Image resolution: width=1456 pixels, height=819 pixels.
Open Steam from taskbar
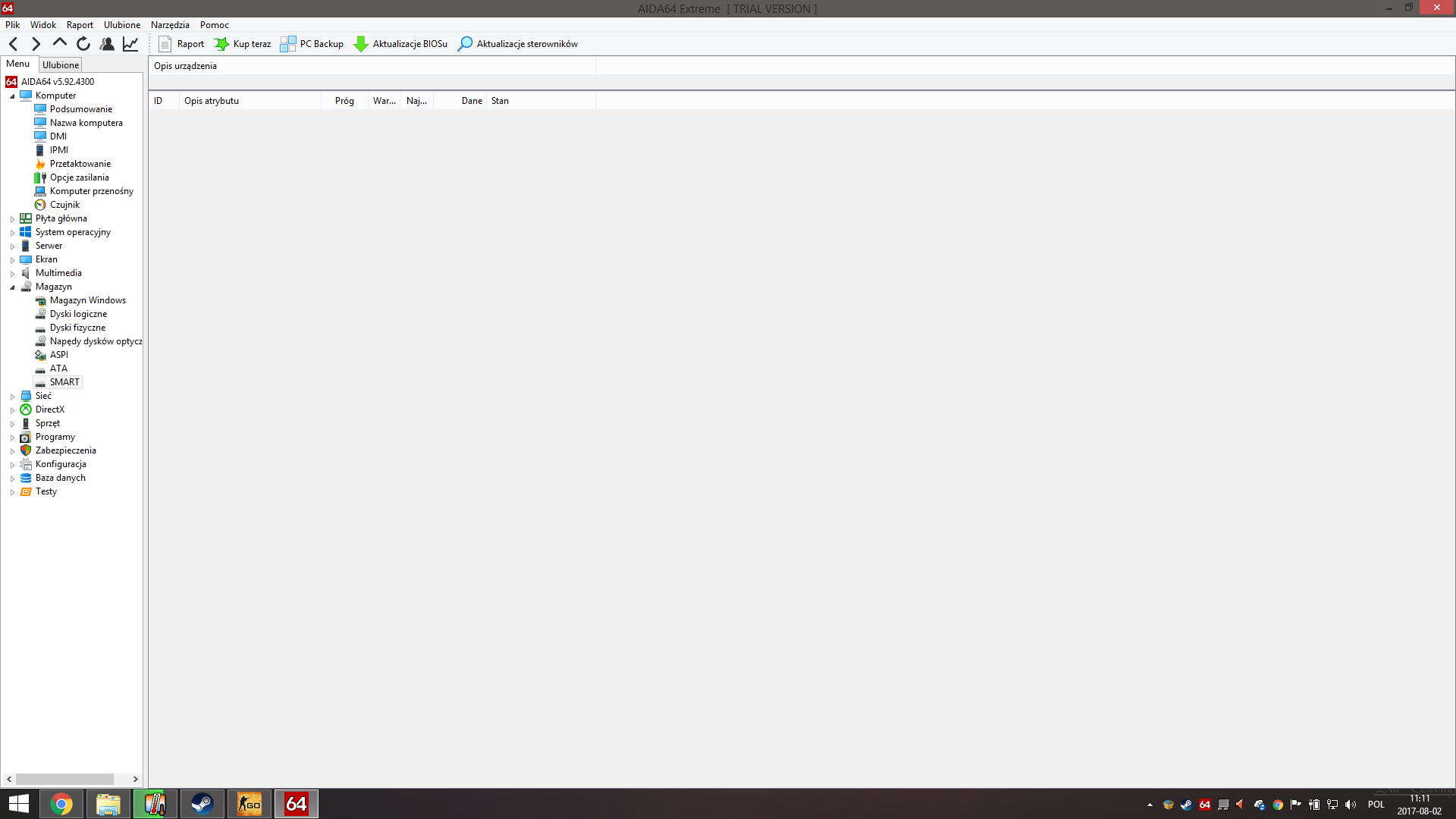(x=202, y=804)
